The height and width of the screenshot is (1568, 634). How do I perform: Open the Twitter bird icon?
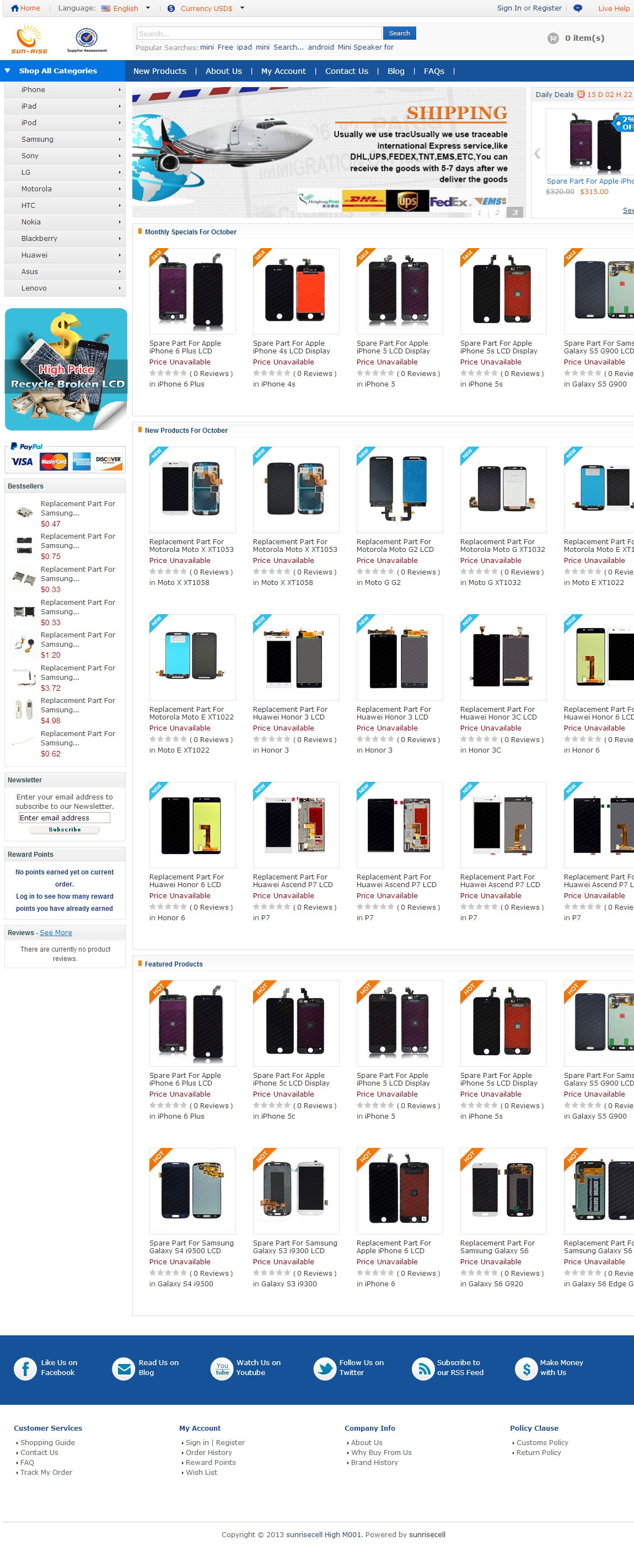point(325,1369)
